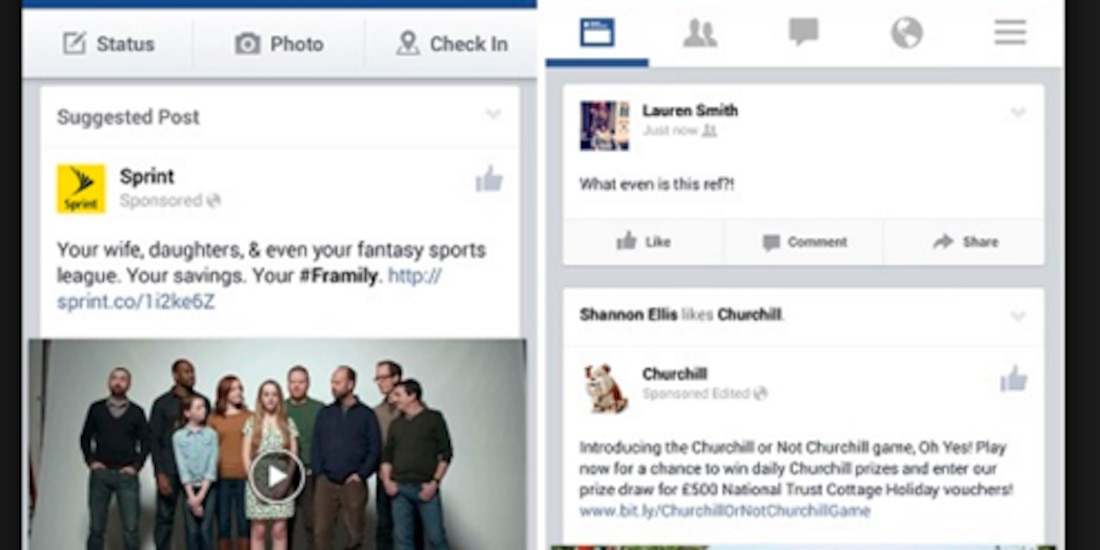1100x550 pixels.
Task: Tap the Check In location button
Action: pyautogui.click(x=452, y=43)
